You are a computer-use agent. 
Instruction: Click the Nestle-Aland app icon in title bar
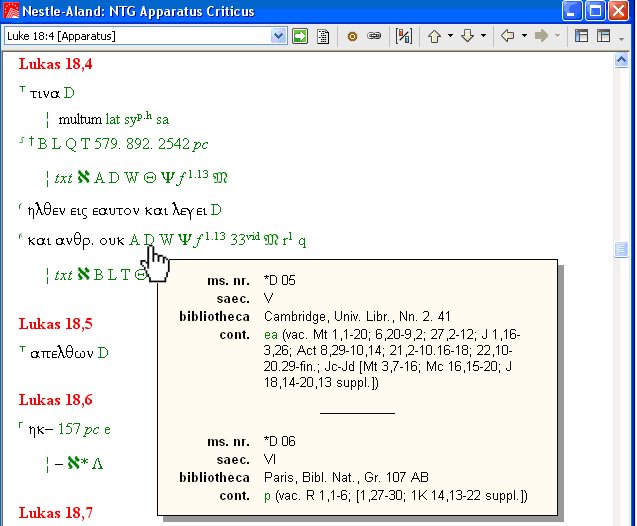click(11, 11)
